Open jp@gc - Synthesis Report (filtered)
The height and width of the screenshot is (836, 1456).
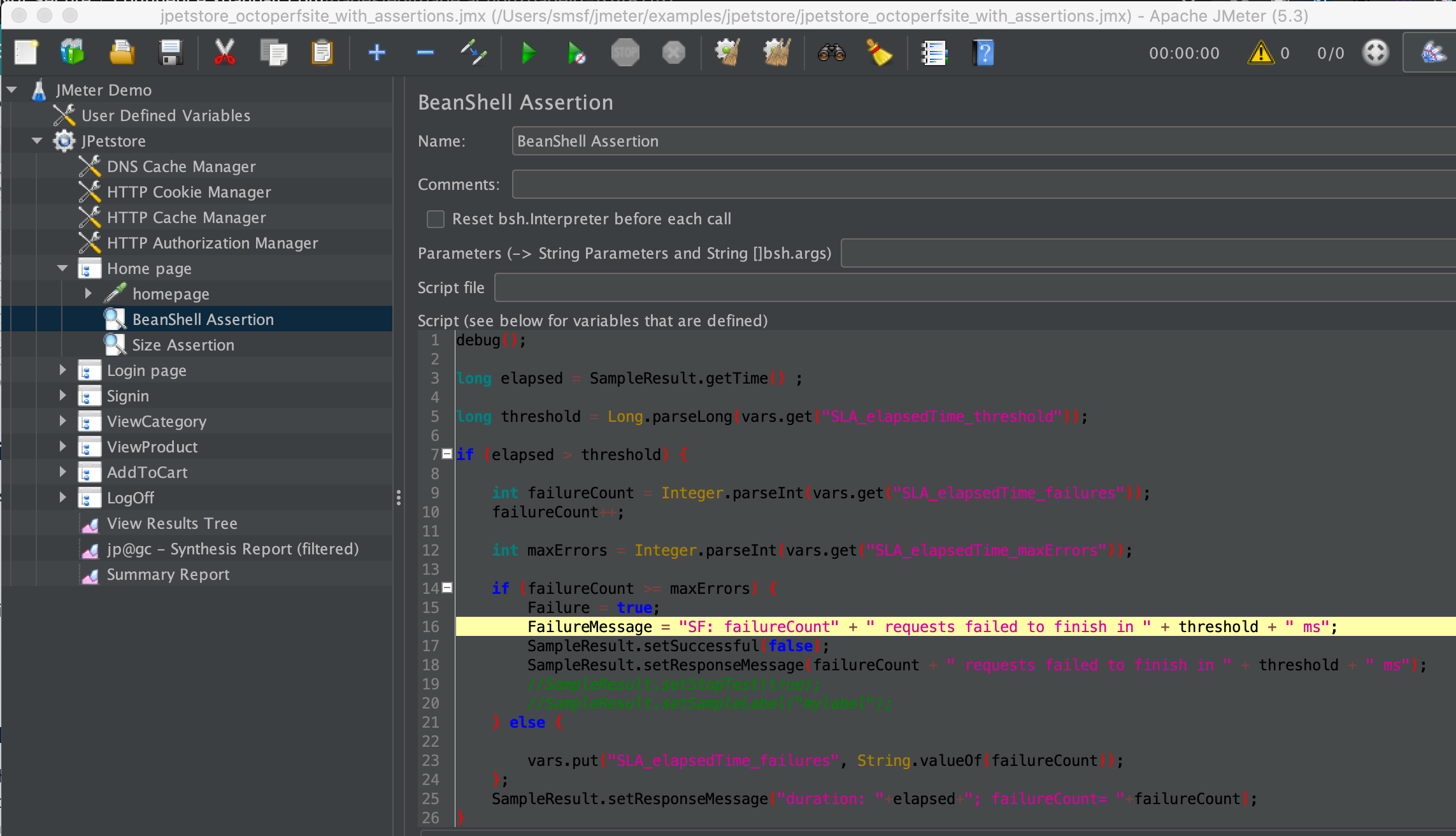pyautogui.click(x=232, y=549)
